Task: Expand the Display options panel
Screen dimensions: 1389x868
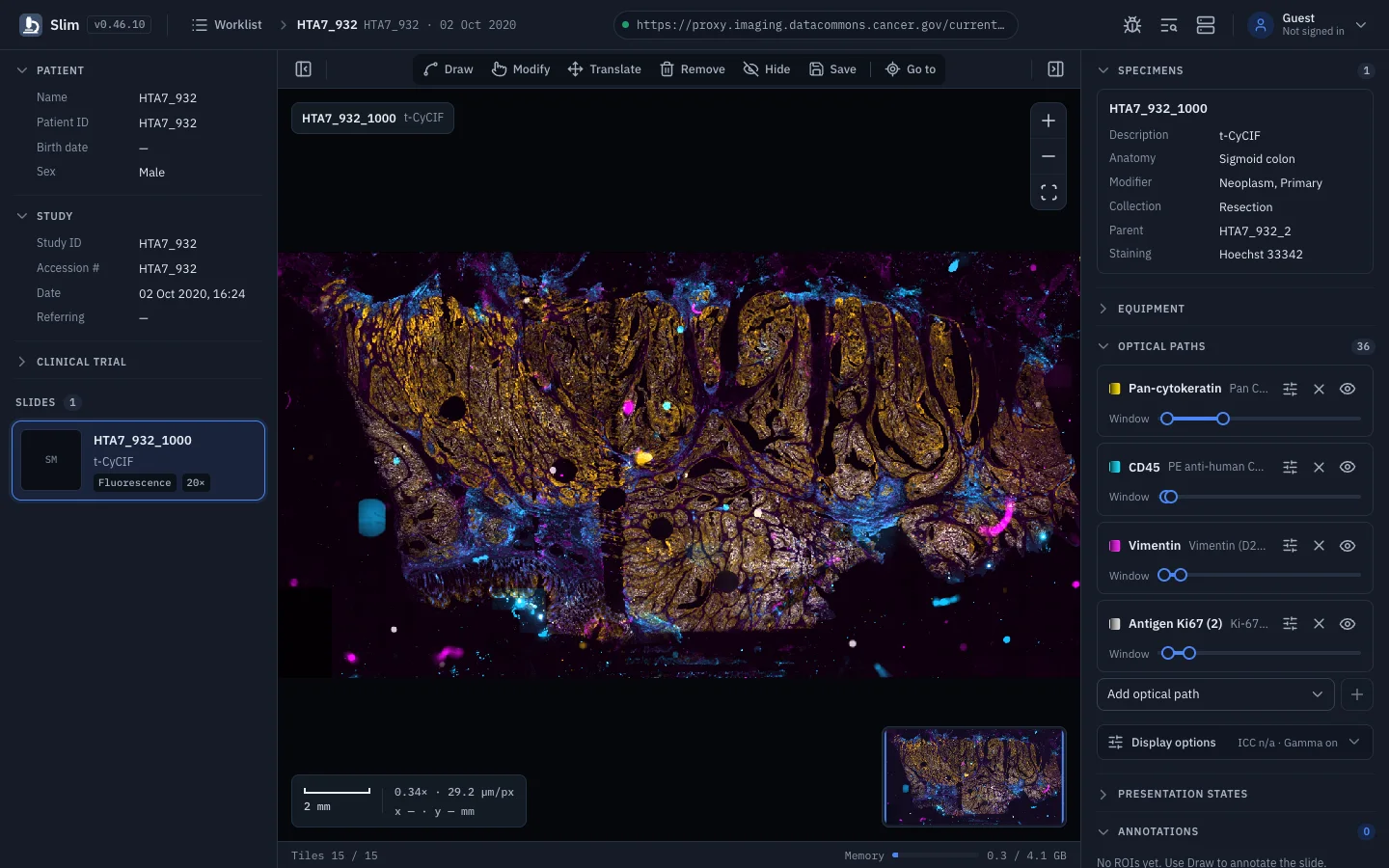Action: [1235, 743]
